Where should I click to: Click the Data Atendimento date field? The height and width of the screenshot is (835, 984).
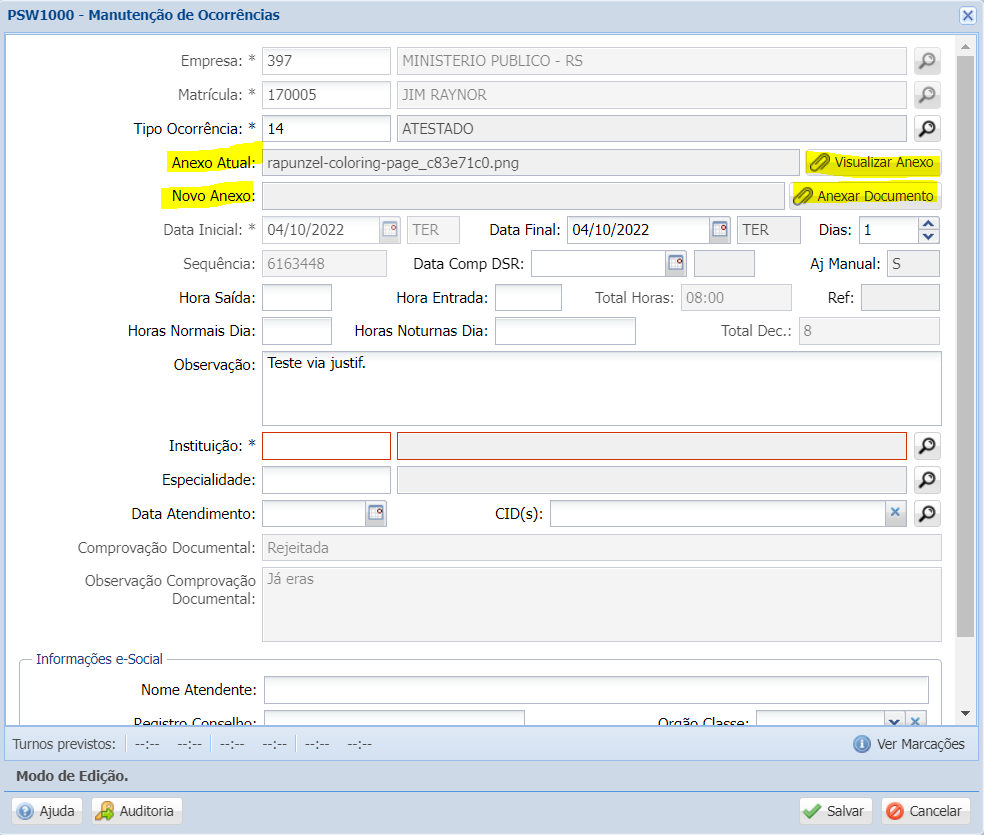[314, 514]
